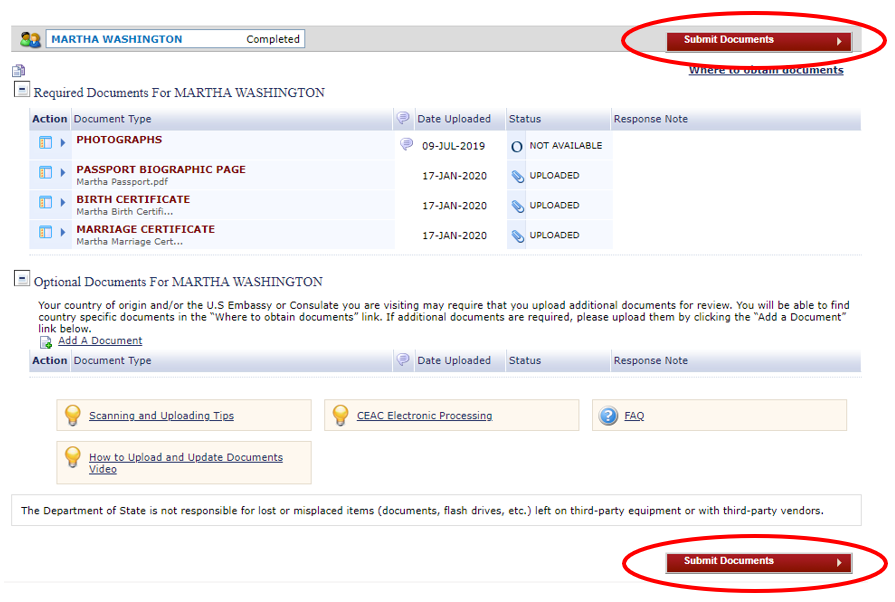Expand the BIRTH CERTIFICATE row arrow
The width and height of the screenshot is (895, 602).
tap(63, 204)
